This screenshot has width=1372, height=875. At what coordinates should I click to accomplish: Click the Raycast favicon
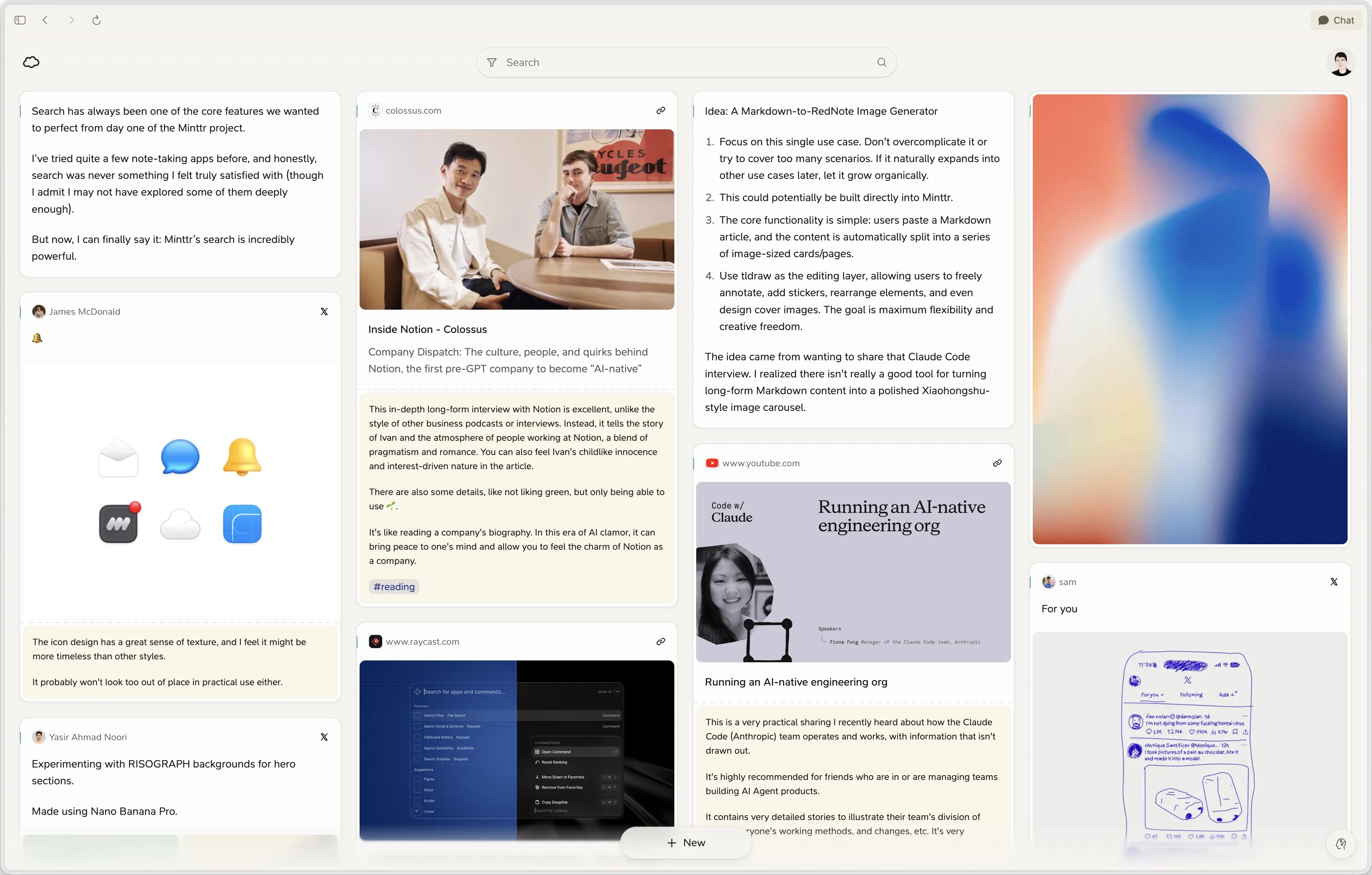tap(376, 642)
